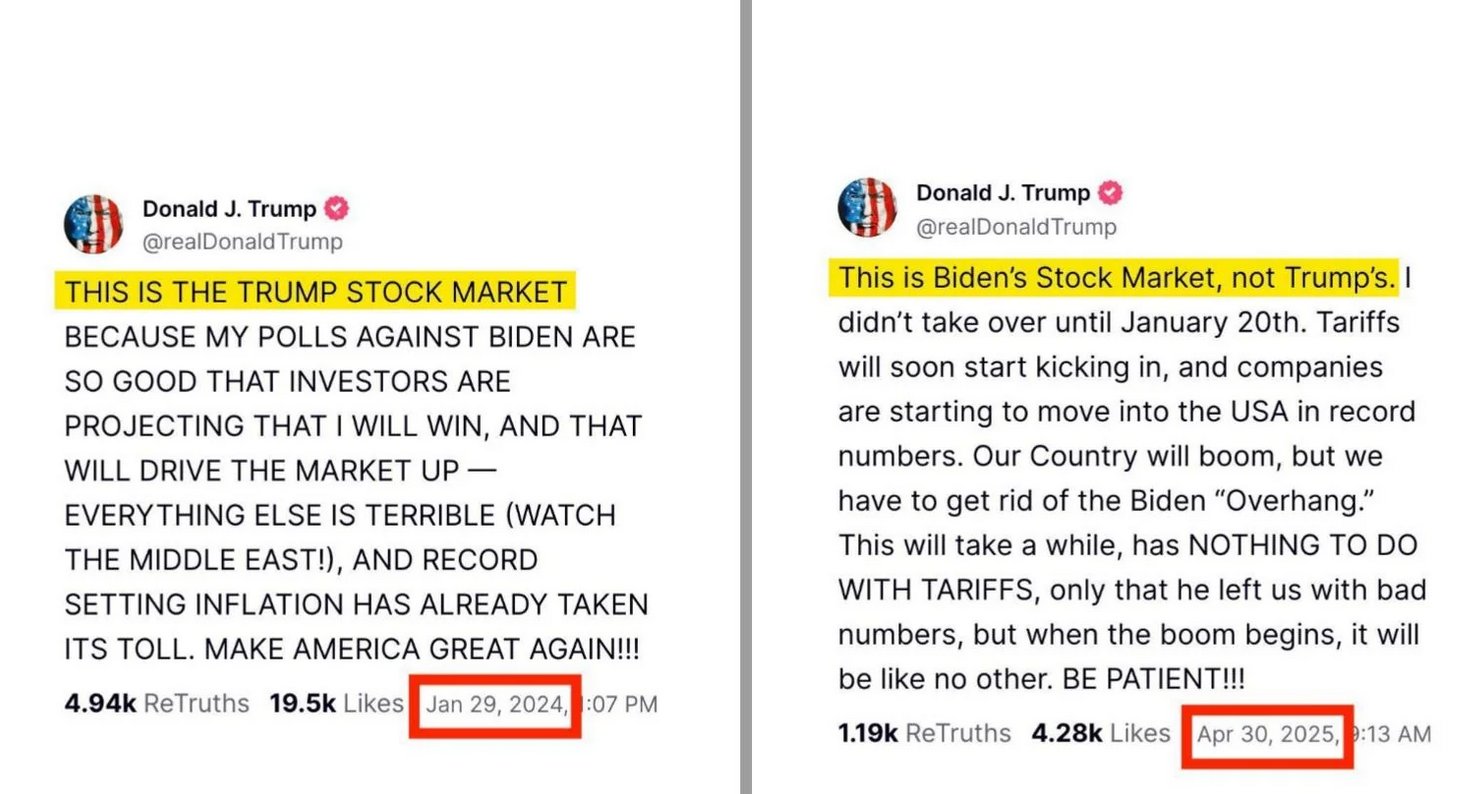
Task: Click the Jan 29, 2024 date stamp
Action: pos(496,704)
